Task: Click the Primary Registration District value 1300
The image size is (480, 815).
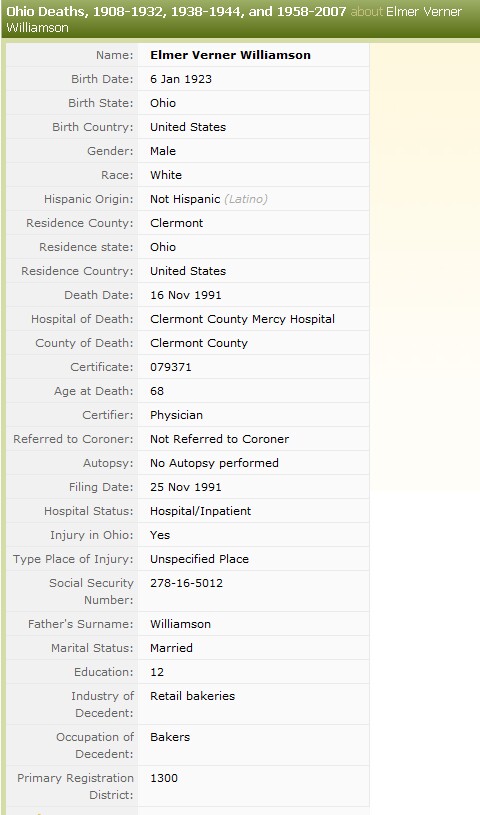Action: (164, 778)
